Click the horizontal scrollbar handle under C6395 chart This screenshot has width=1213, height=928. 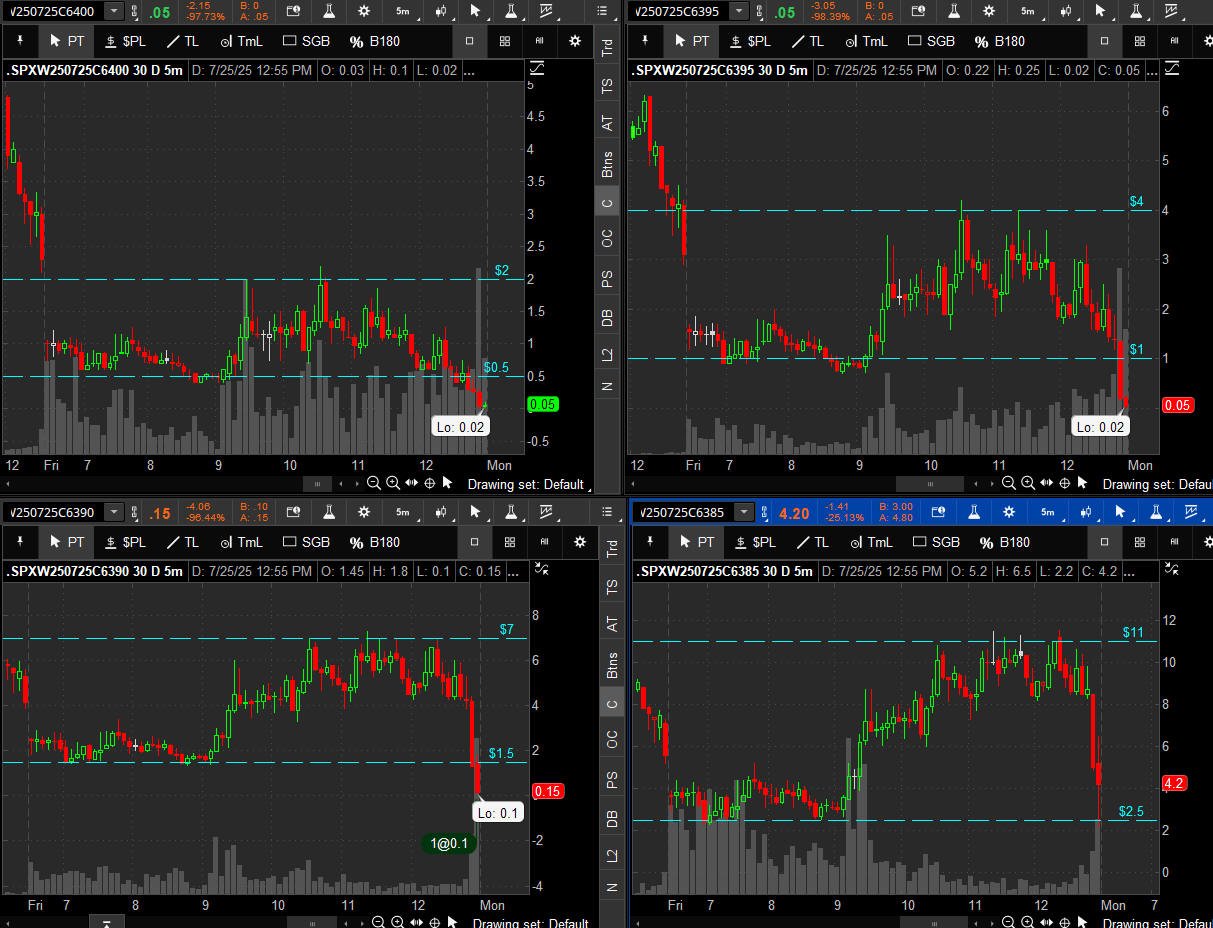931,484
